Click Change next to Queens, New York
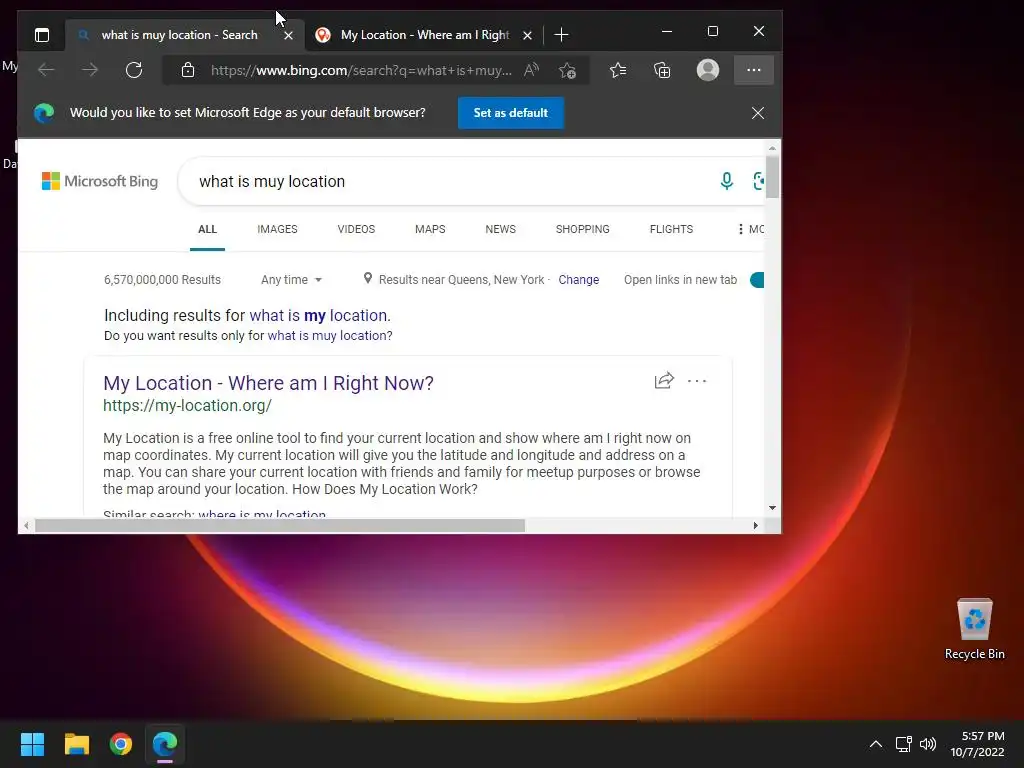The height and width of the screenshot is (768, 1024). pyautogui.click(x=579, y=280)
